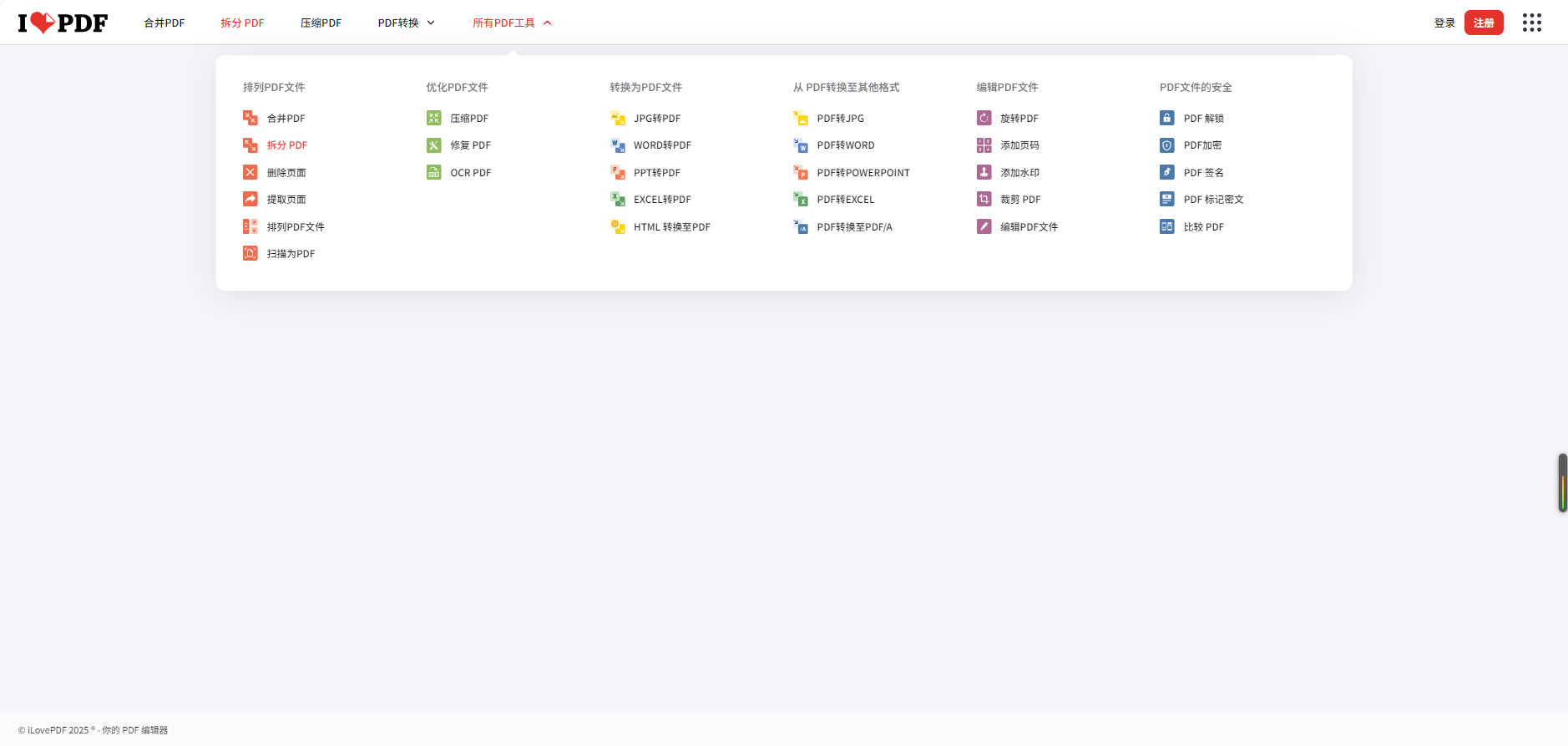
Task: Click the add watermark (添加水印) icon
Action: click(x=984, y=172)
